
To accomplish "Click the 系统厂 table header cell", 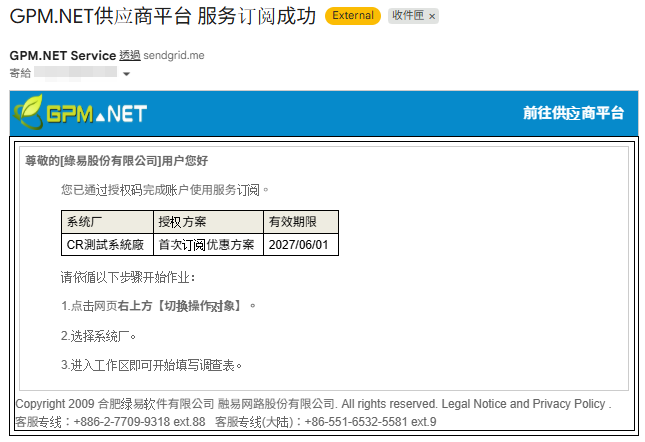I will click(x=107, y=222).
